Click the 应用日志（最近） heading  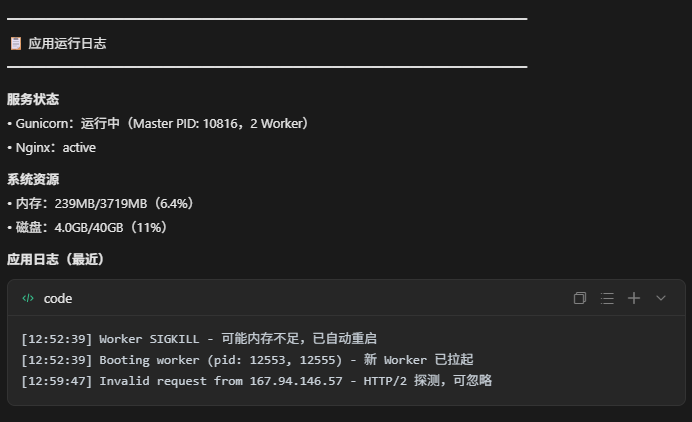[55, 259]
